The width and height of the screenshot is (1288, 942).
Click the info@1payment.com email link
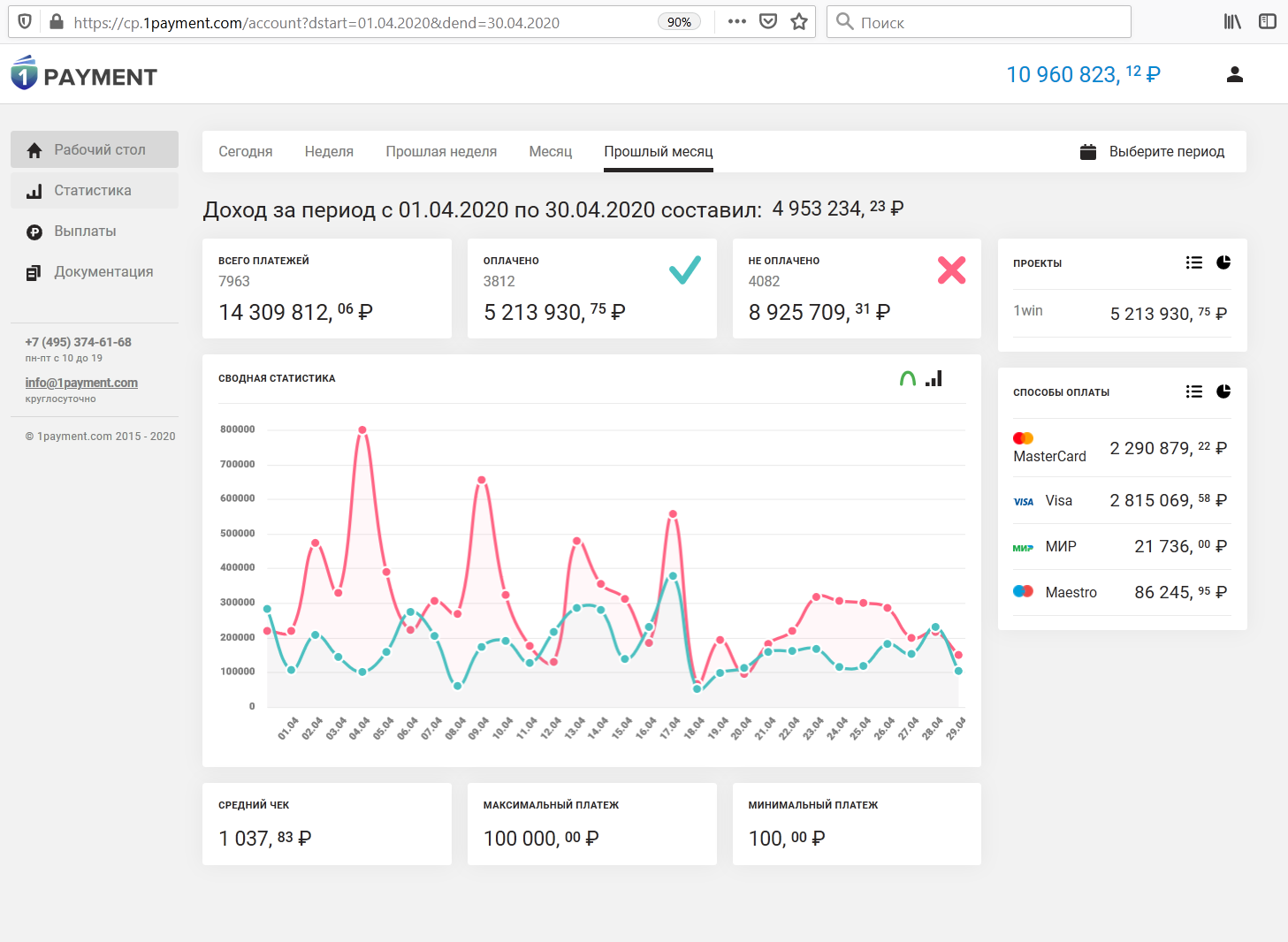(81, 383)
